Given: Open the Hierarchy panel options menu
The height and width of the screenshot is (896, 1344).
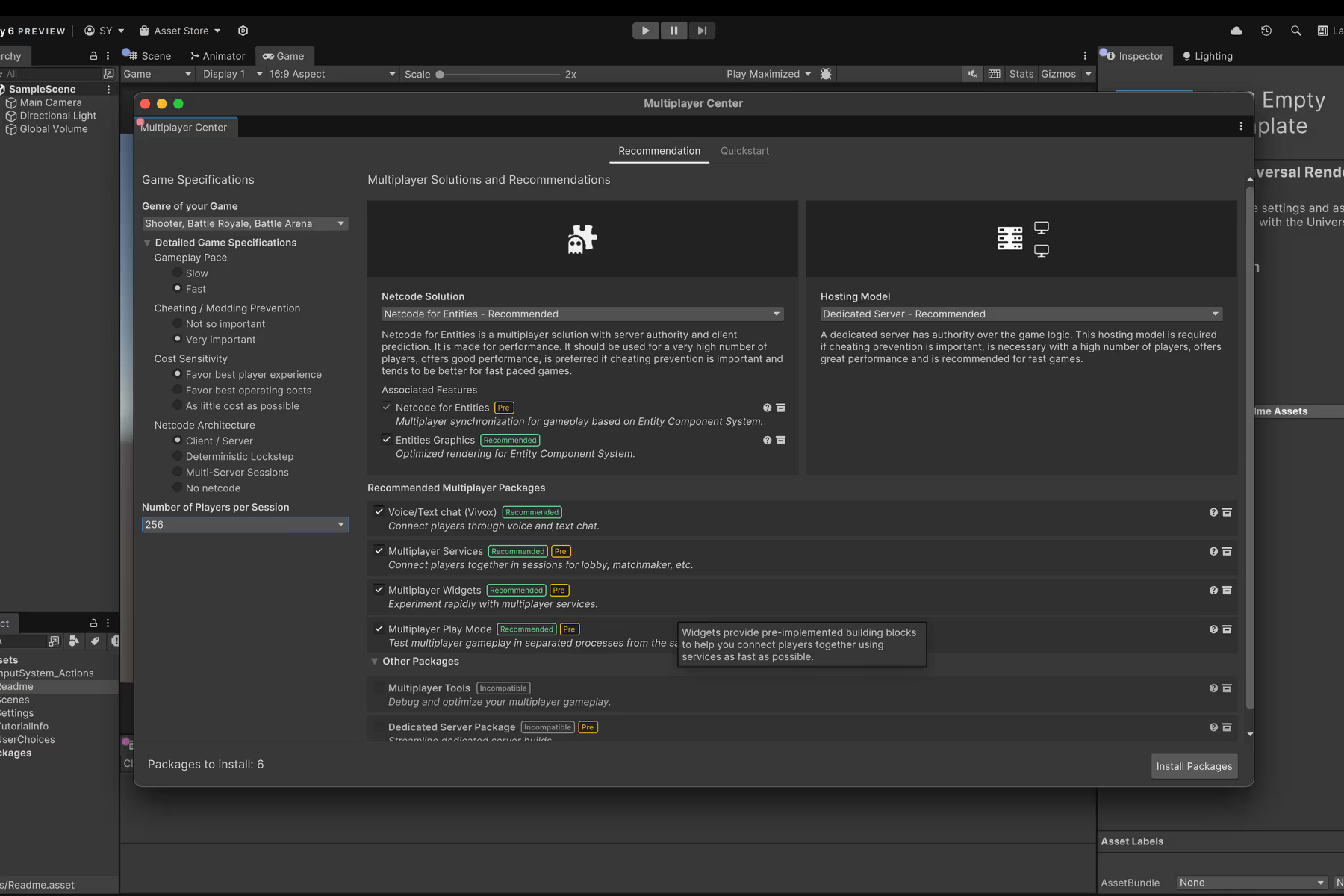Looking at the screenshot, I should [x=108, y=56].
